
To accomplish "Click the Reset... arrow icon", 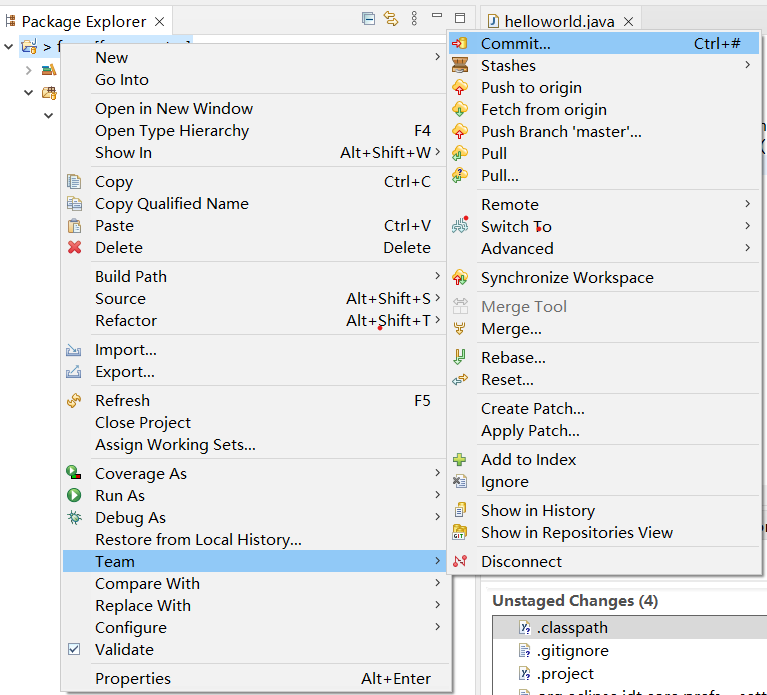I will pyautogui.click(x=459, y=380).
